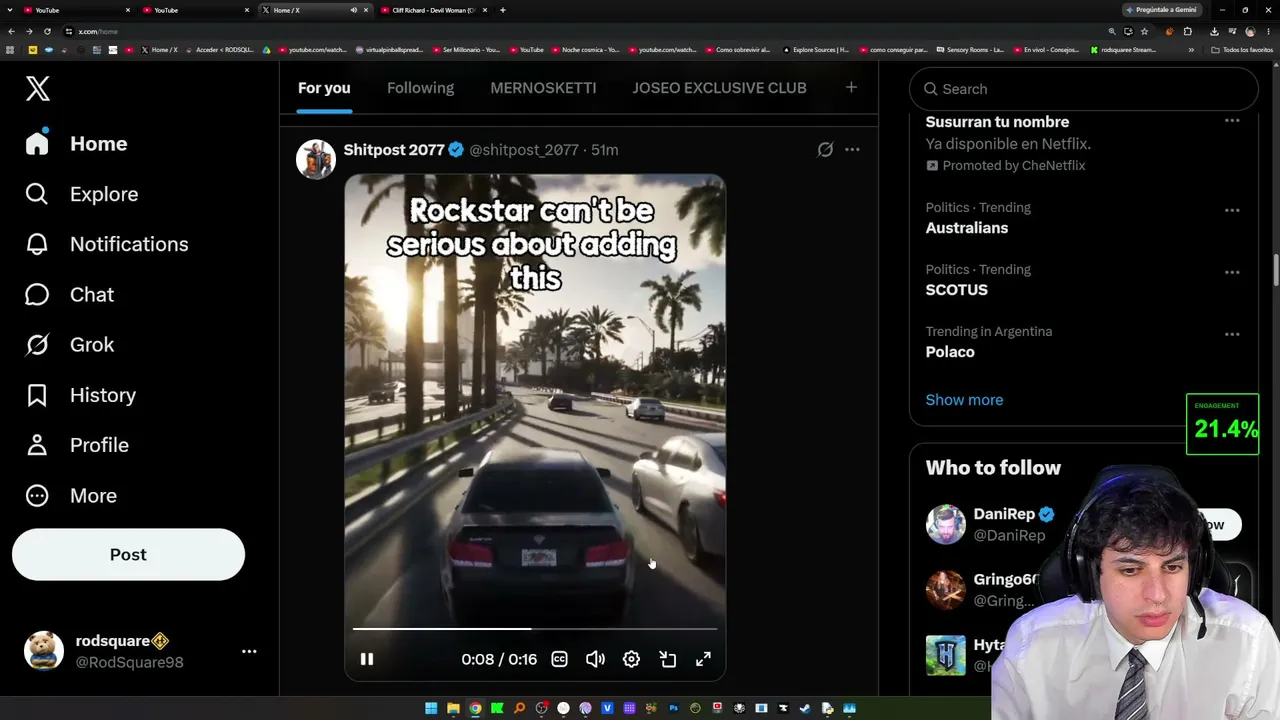Switch to the JOSEO EXCLUSIVE CLUB tab
This screenshot has height=720, width=1280.
719,88
